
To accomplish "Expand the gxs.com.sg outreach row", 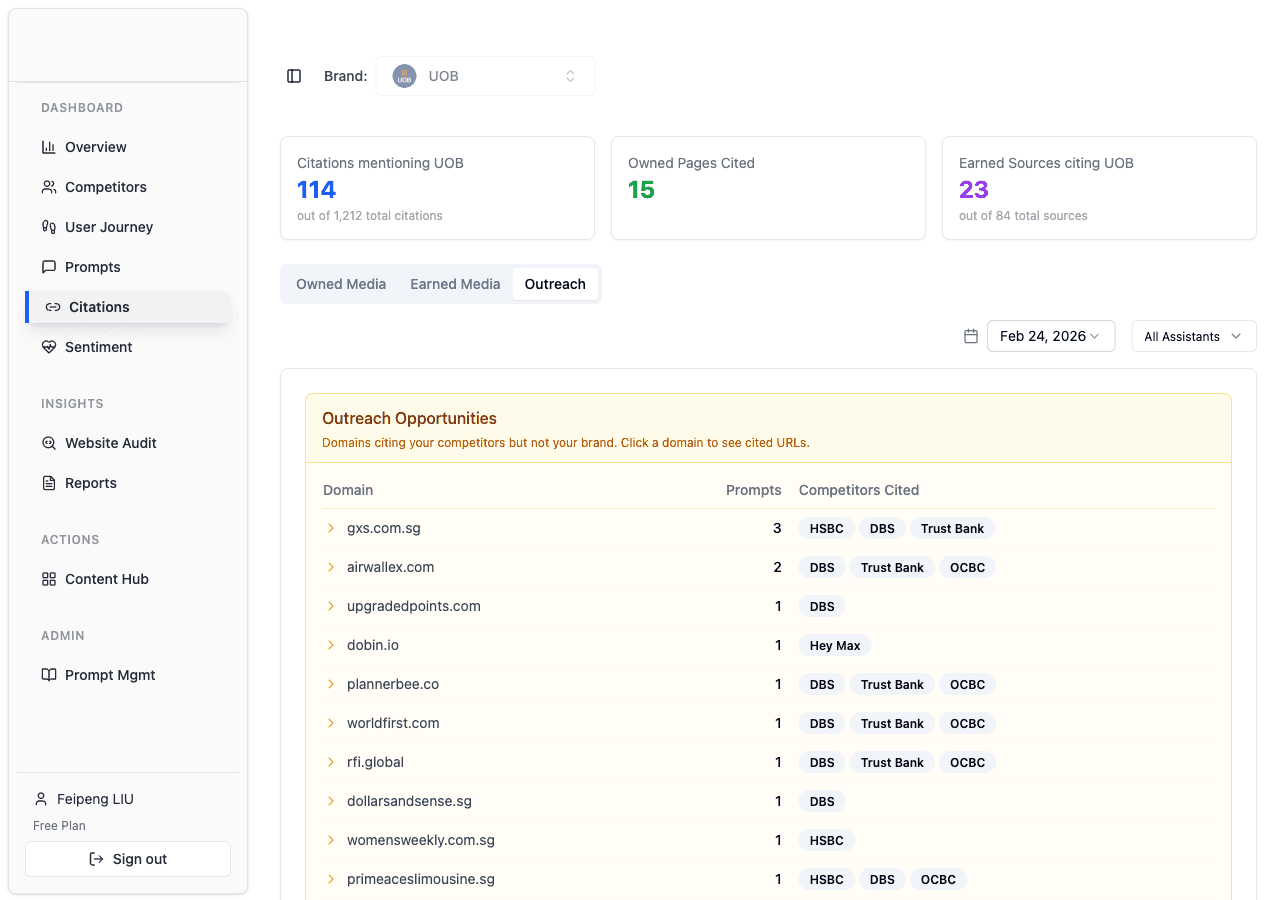I will point(331,528).
